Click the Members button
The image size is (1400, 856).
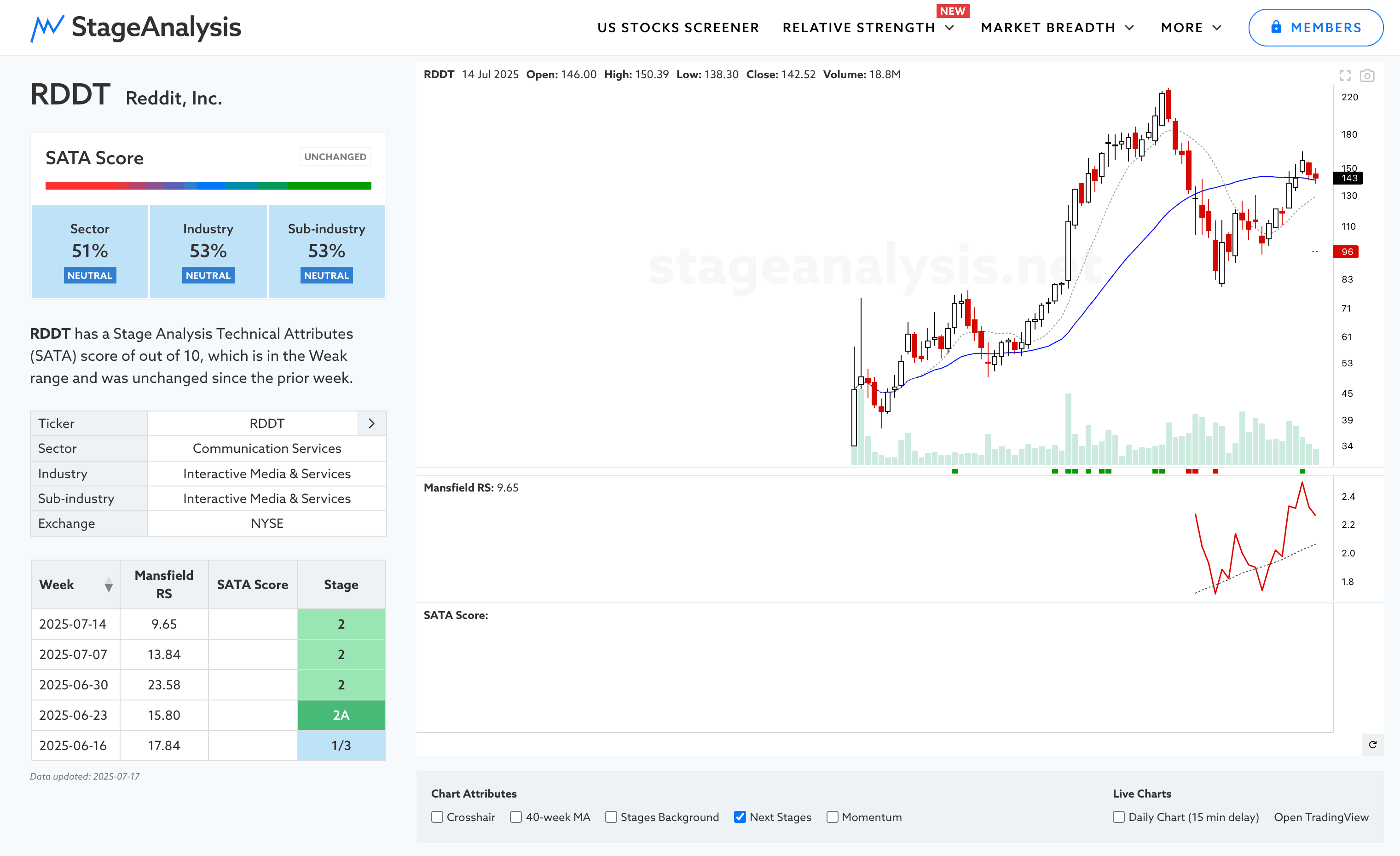[x=1315, y=27]
